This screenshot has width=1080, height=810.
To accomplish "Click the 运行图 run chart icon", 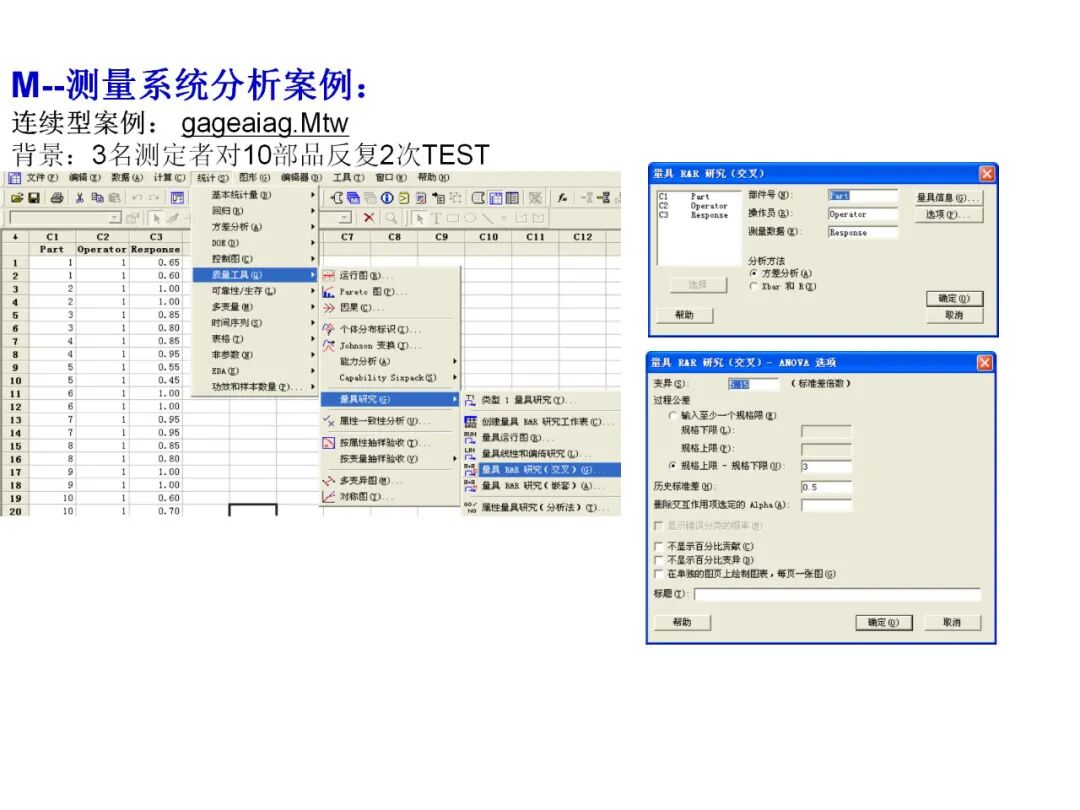I will pyautogui.click(x=328, y=275).
